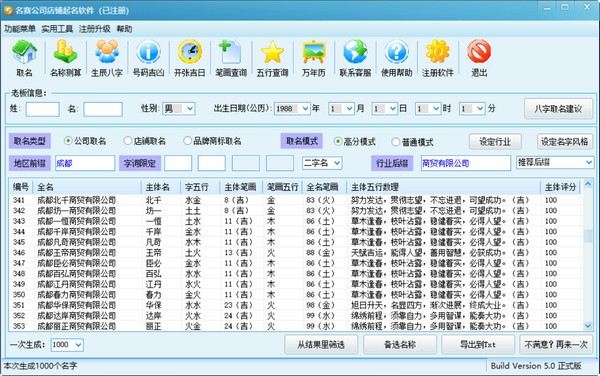Click the 八字取名建议 button

(558, 109)
